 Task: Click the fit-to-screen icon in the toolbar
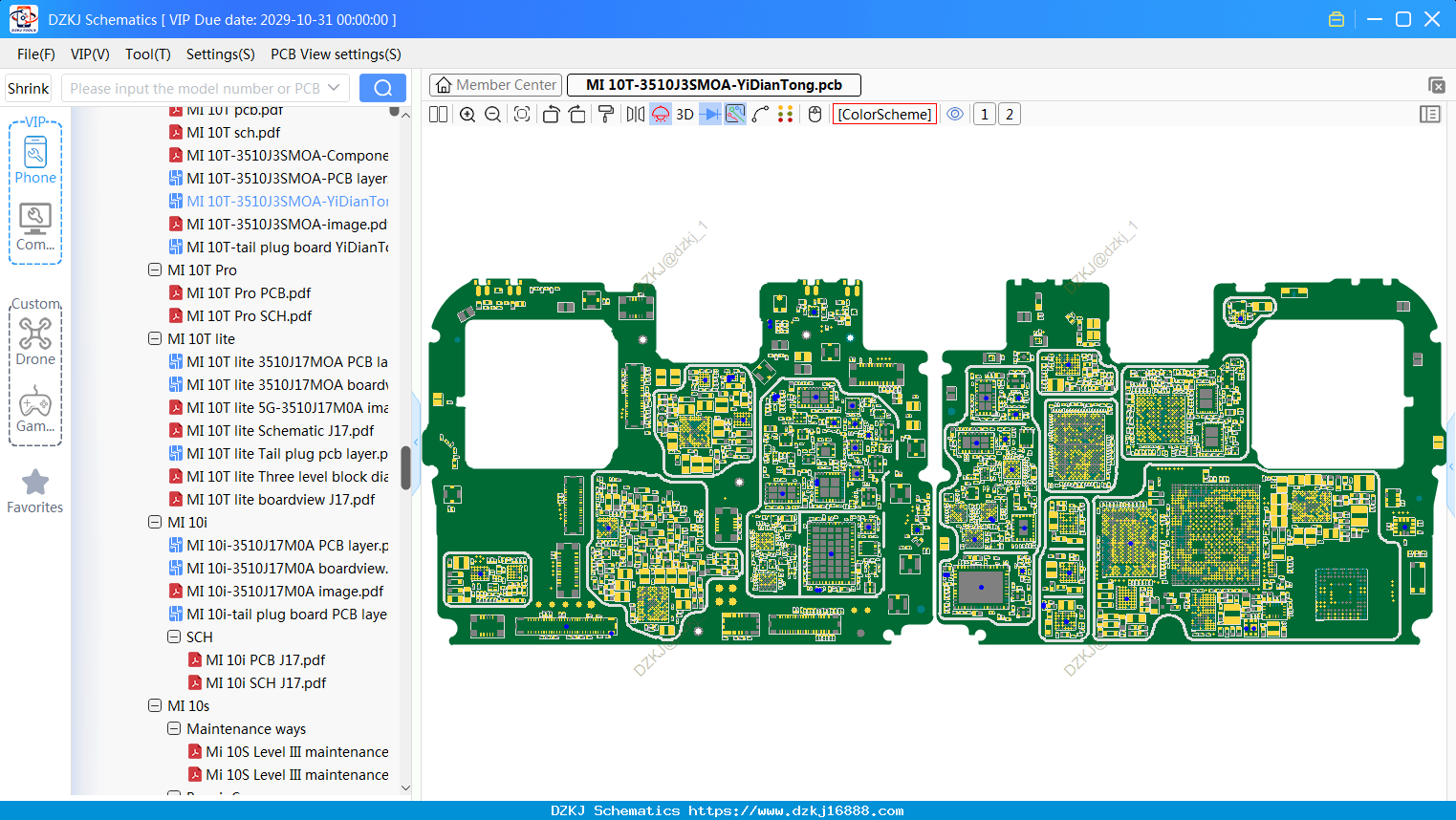522,115
